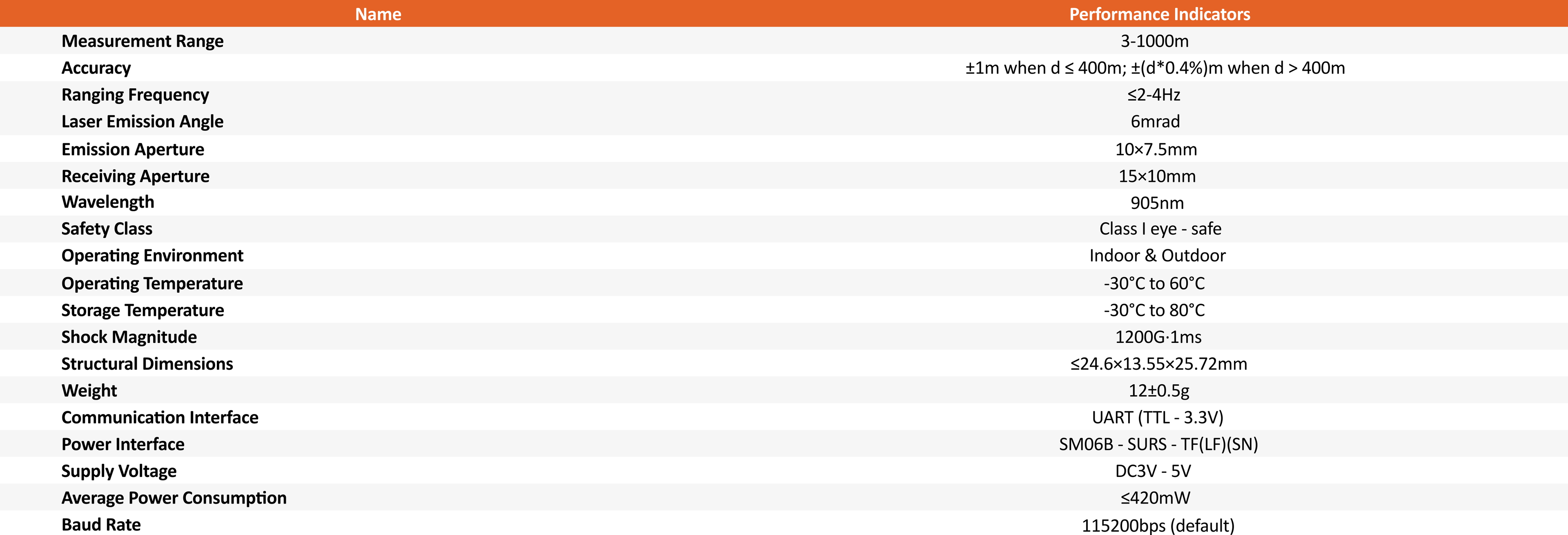Viewport: 1568px width, 535px height.
Task: Click the Name column header
Action: pos(378,14)
